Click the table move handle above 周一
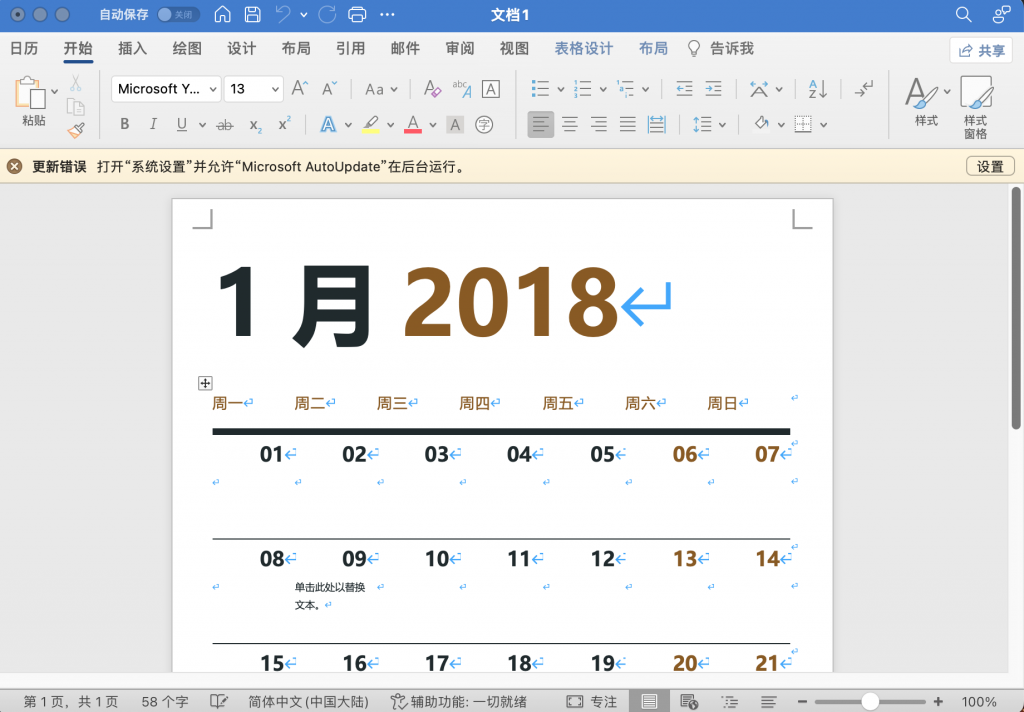This screenshot has width=1024, height=712. point(204,382)
